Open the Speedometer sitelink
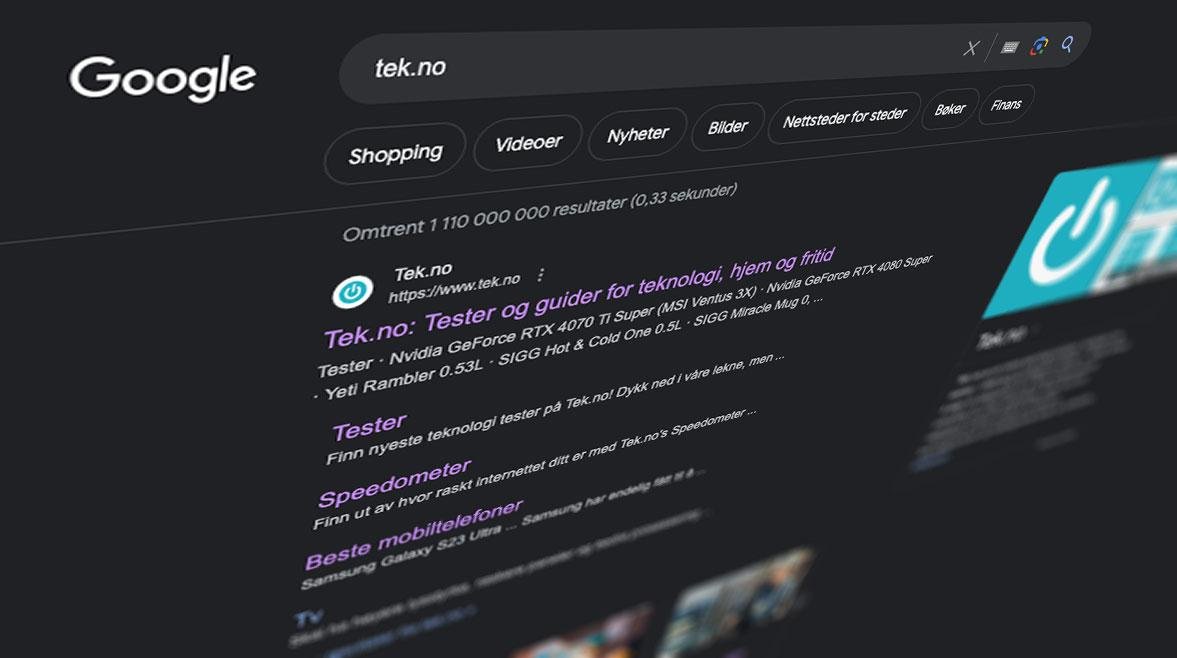Image resolution: width=1177 pixels, height=658 pixels. (x=395, y=483)
